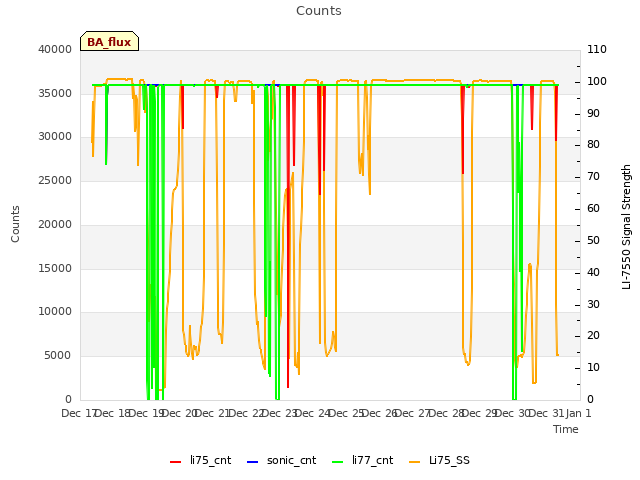The width and height of the screenshot is (640, 480).
Task: Click the 40000 y-axis tick label
Action: 55,49
